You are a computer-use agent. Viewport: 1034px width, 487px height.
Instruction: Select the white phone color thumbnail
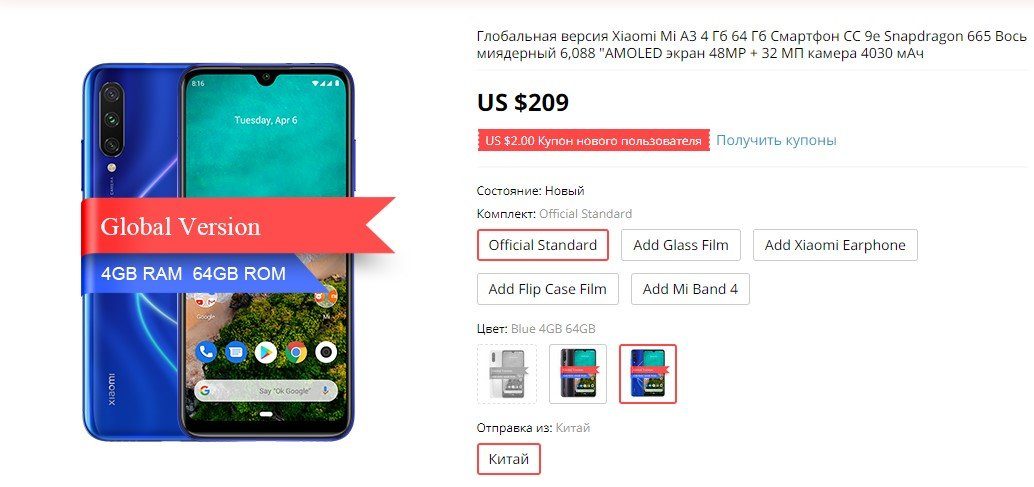(x=507, y=374)
